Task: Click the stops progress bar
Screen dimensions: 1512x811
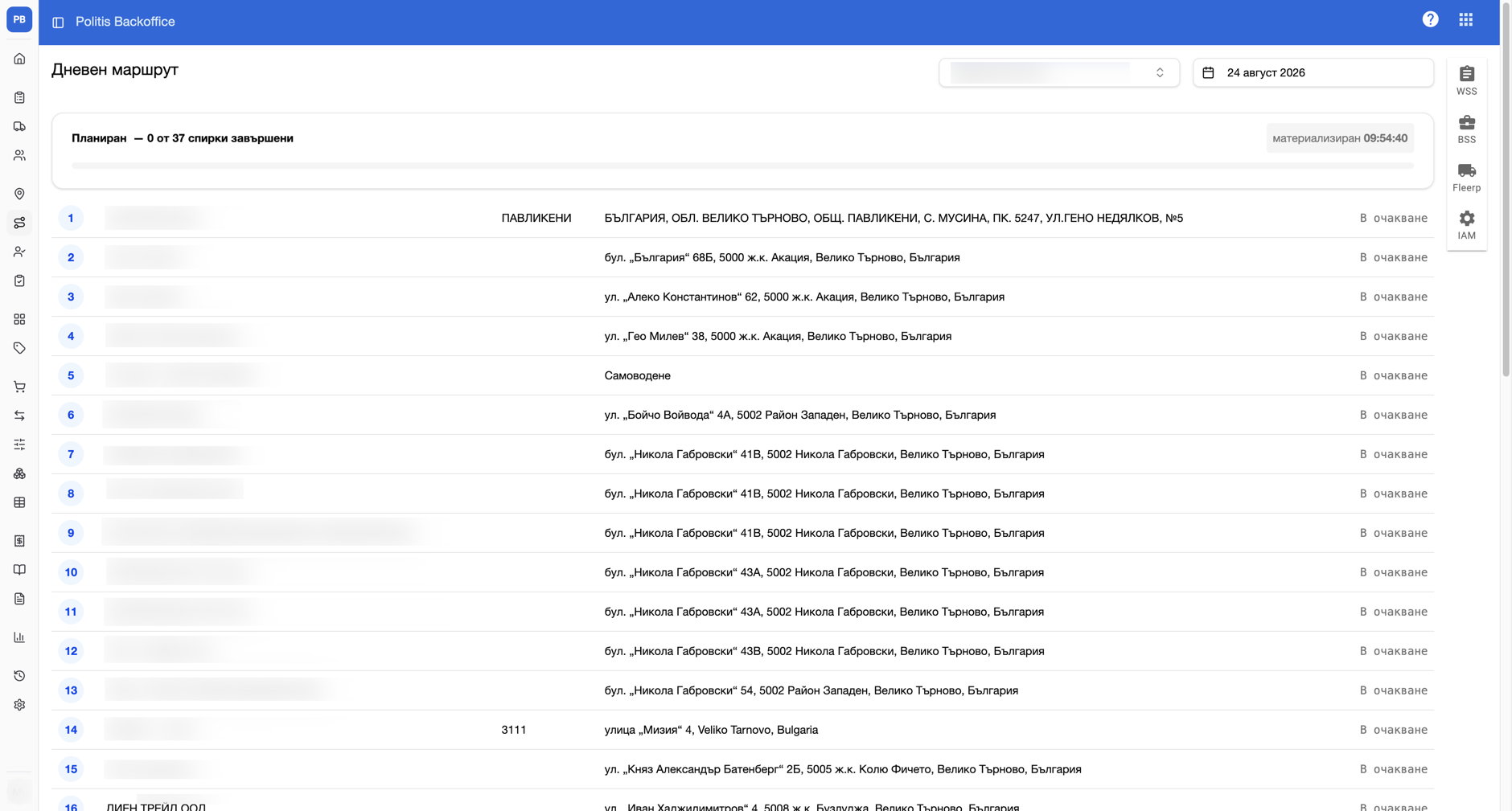Action: tap(742, 166)
